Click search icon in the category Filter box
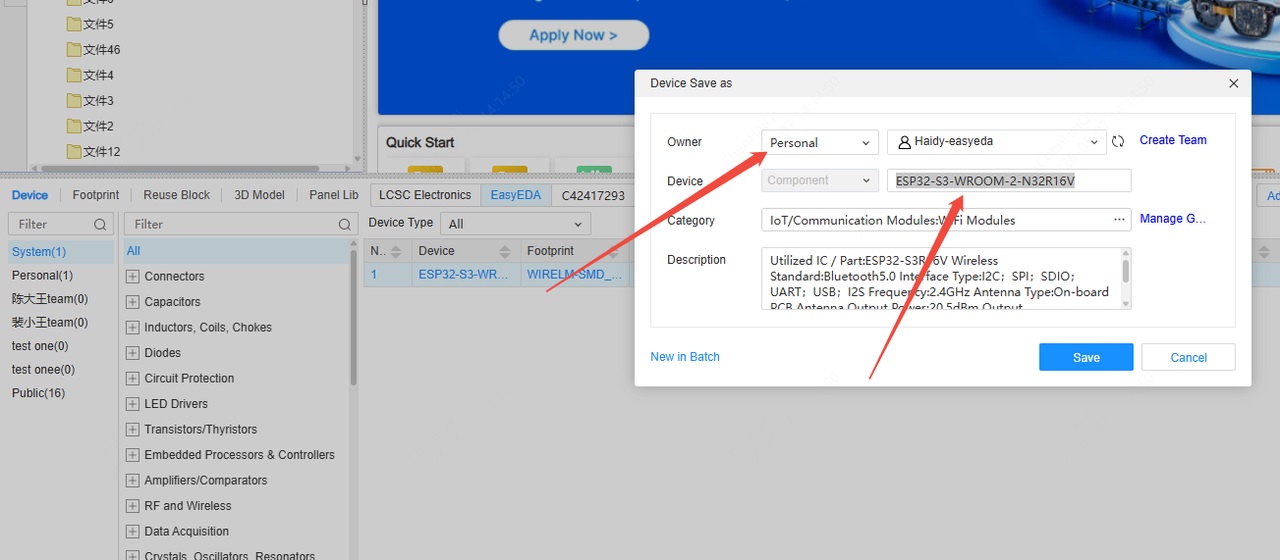 pos(345,224)
